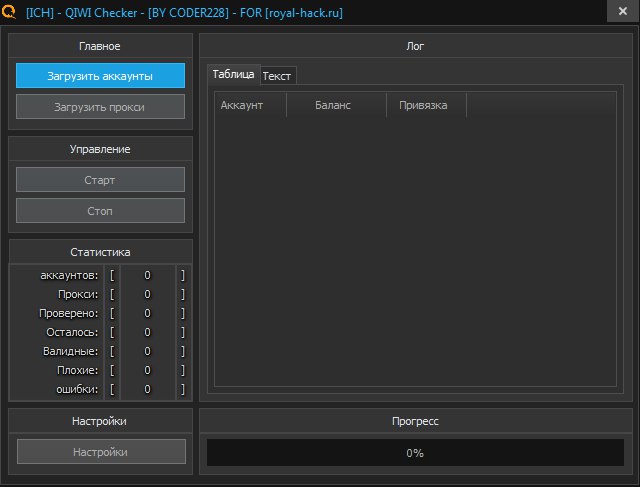
Task: Select the Привязка column header
Action: point(426,105)
